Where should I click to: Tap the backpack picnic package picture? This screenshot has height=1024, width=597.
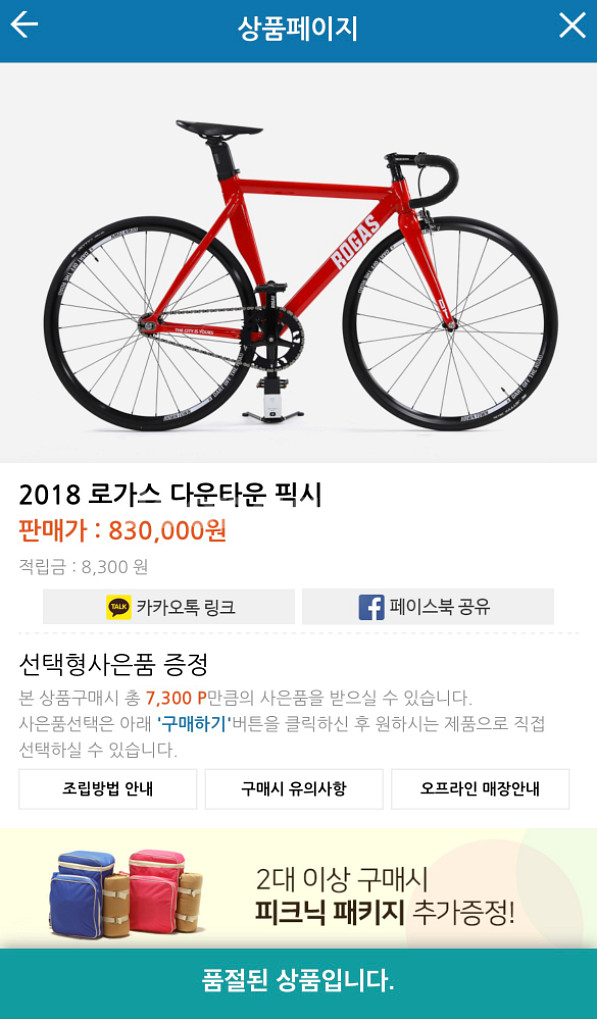pyautogui.click(x=125, y=893)
